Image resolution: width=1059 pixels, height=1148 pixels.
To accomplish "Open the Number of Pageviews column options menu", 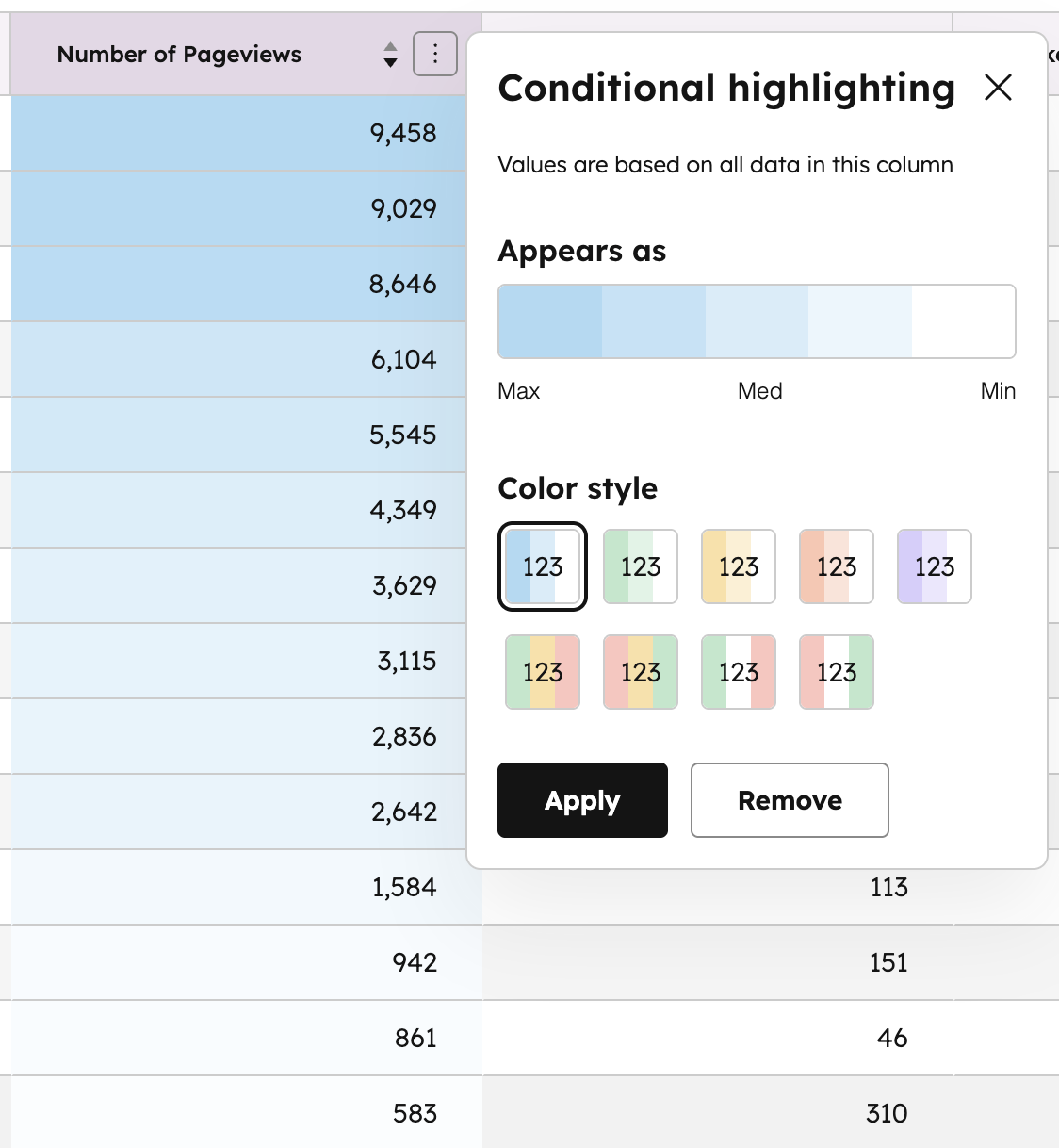I will click(x=435, y=54).
